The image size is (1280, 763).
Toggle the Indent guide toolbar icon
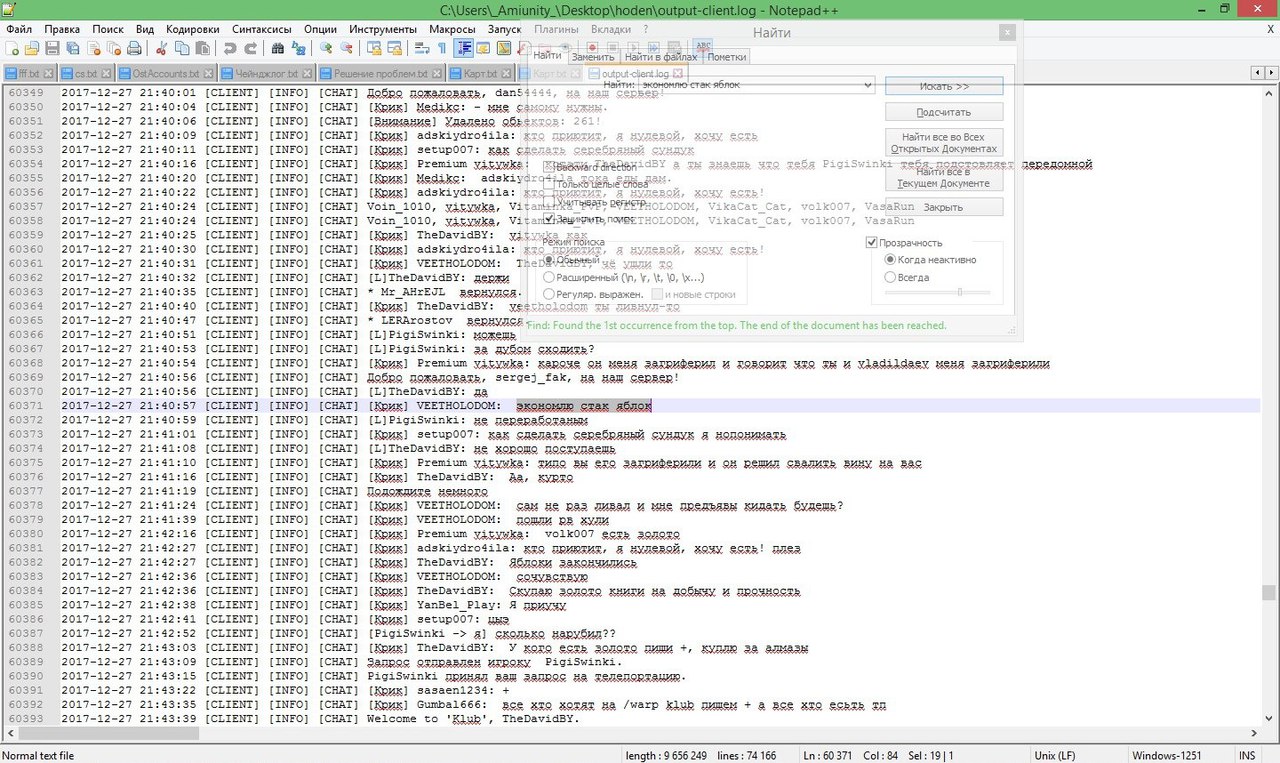[463, 48]
